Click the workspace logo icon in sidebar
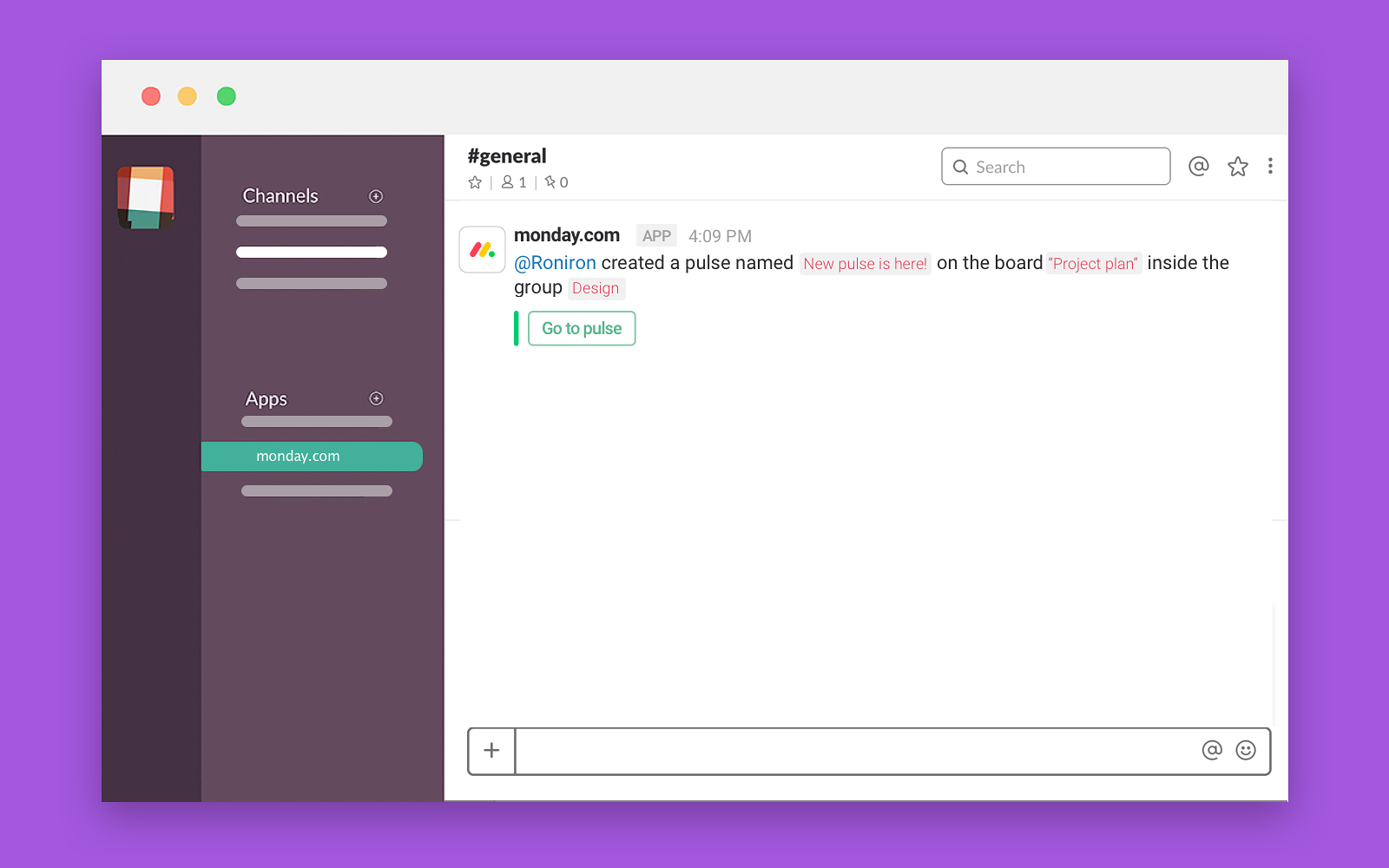The height and width of the screenshot is (868, 1389). [x=146, y=197]
